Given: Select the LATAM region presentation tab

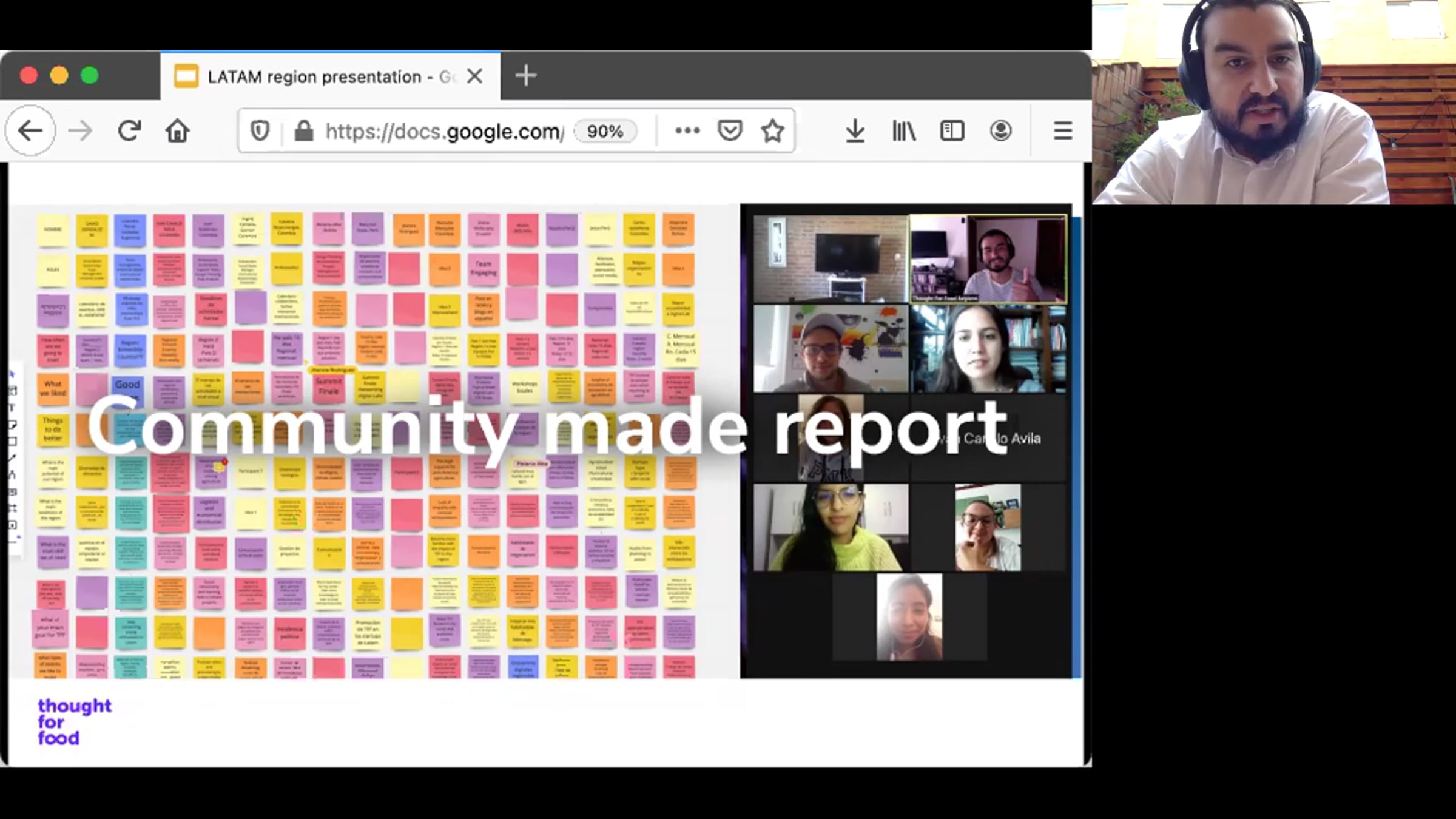Looking at the screenshot, I should [315, 77].
